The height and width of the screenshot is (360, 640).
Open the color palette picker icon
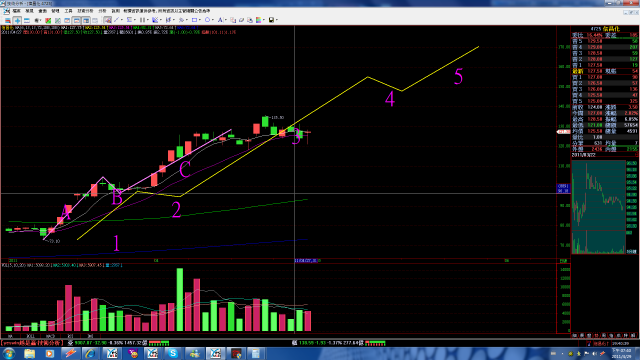[258, 20]
